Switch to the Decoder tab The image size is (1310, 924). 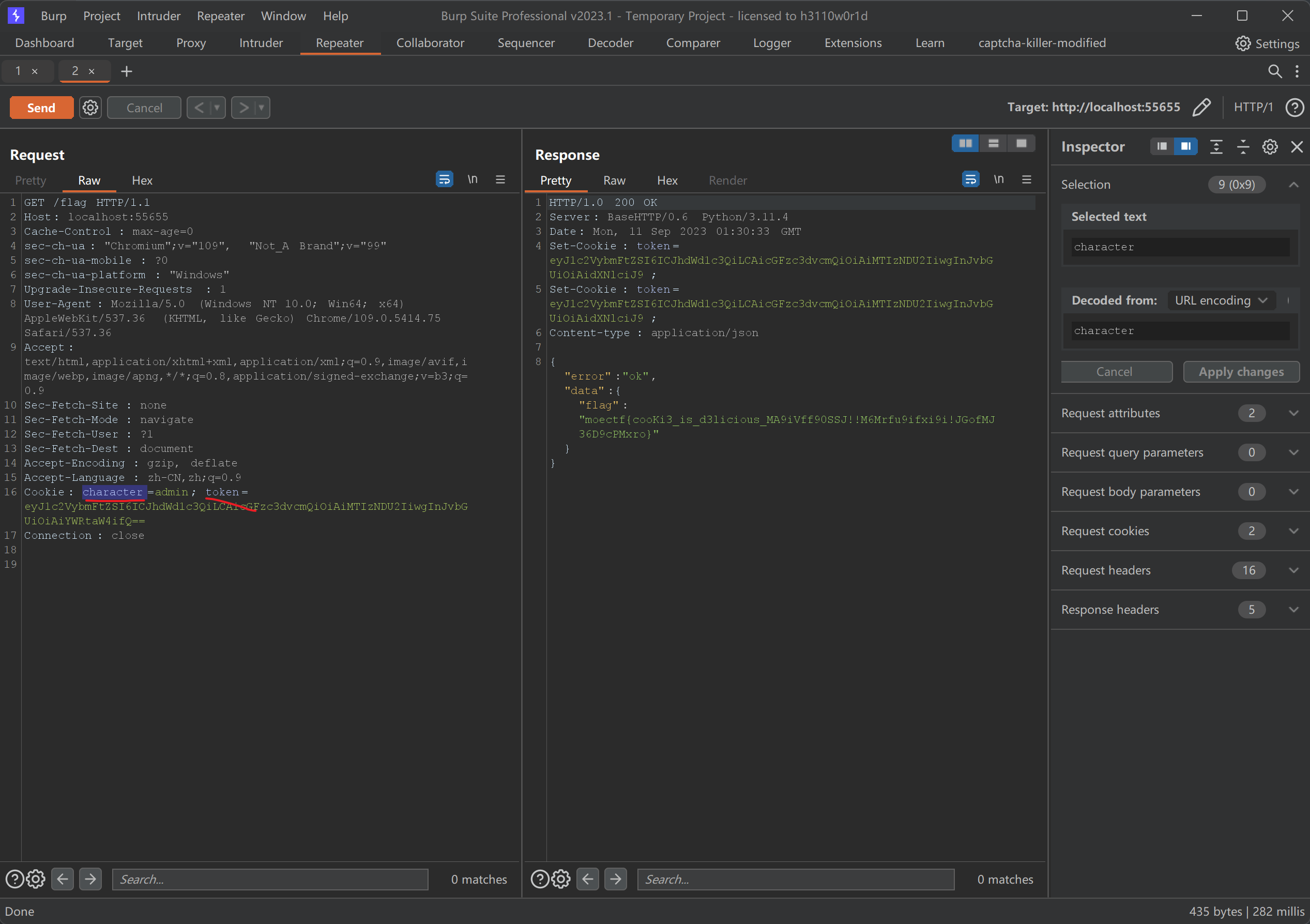(610, 43)
